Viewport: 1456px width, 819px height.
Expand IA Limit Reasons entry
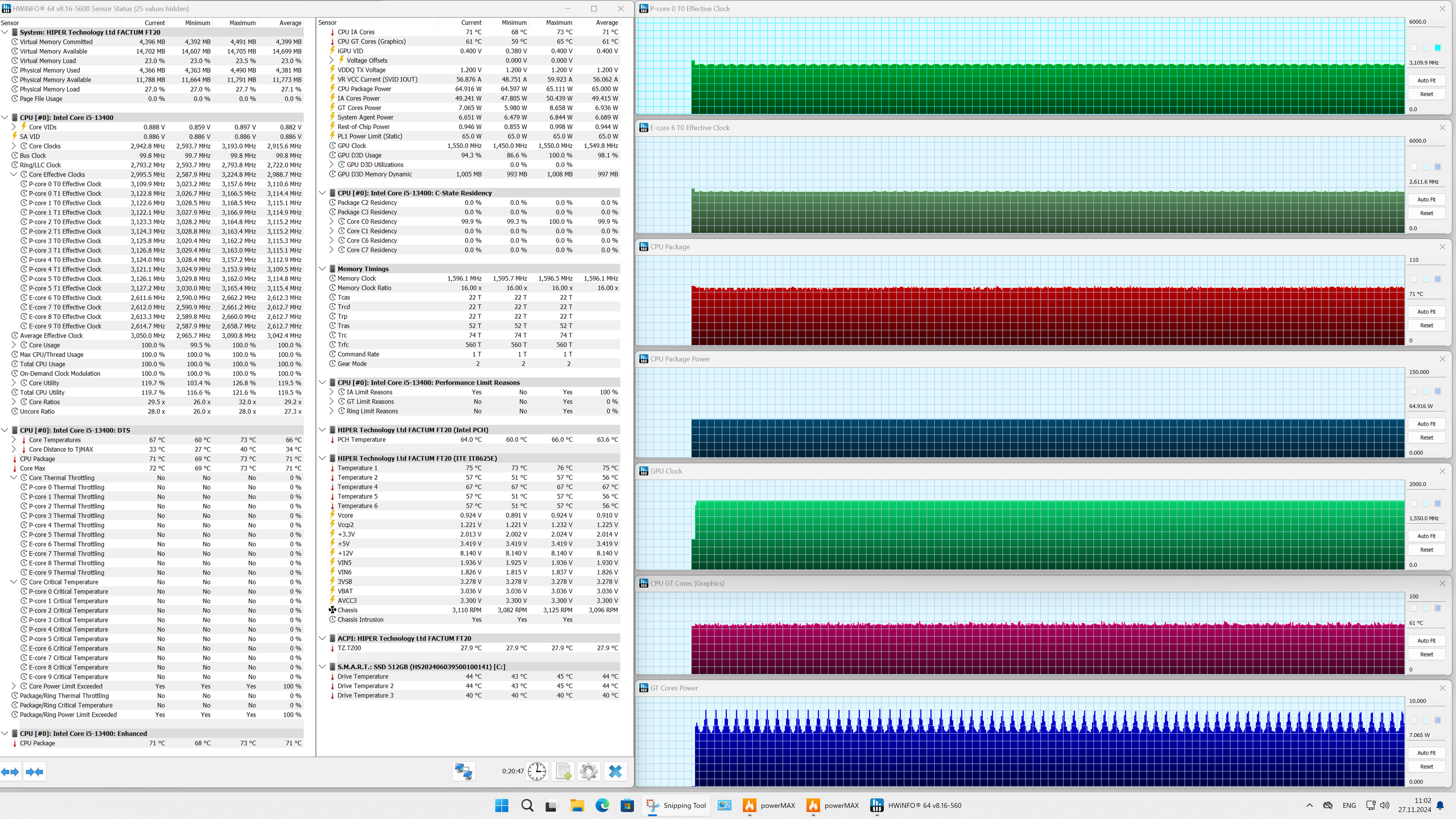click(x=332, y=392)
